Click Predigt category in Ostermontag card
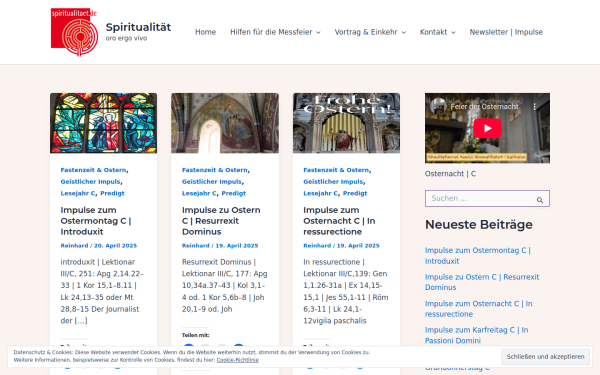This screenshot has height=375, width=600. tap(112, 193)
